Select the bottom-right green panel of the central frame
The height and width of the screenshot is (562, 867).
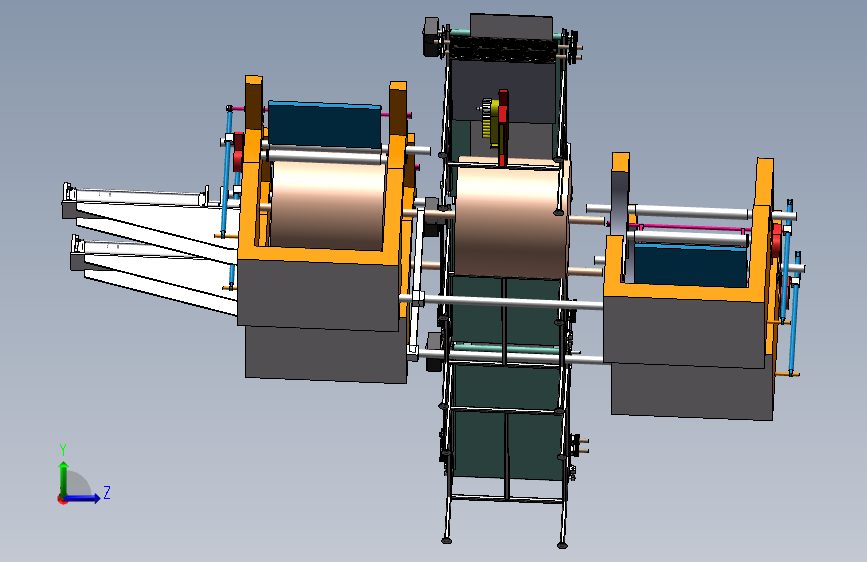535,448
